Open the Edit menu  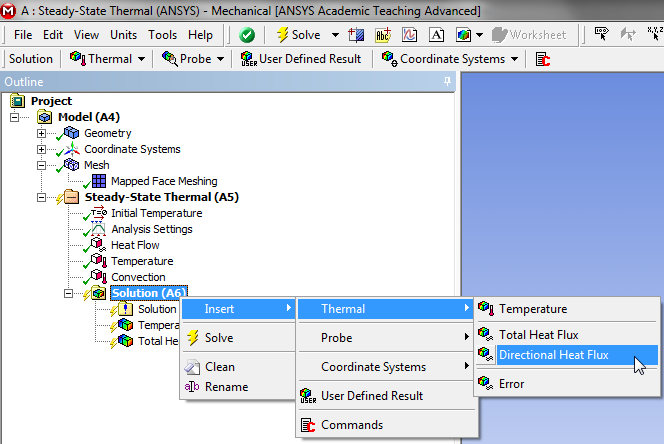coord(53,35)
